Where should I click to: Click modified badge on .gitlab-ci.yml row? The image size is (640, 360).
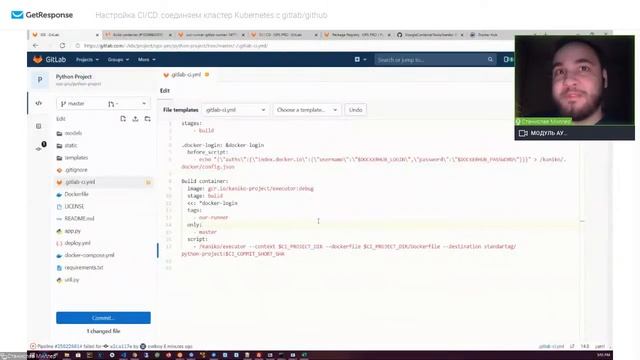pos(148,182)
